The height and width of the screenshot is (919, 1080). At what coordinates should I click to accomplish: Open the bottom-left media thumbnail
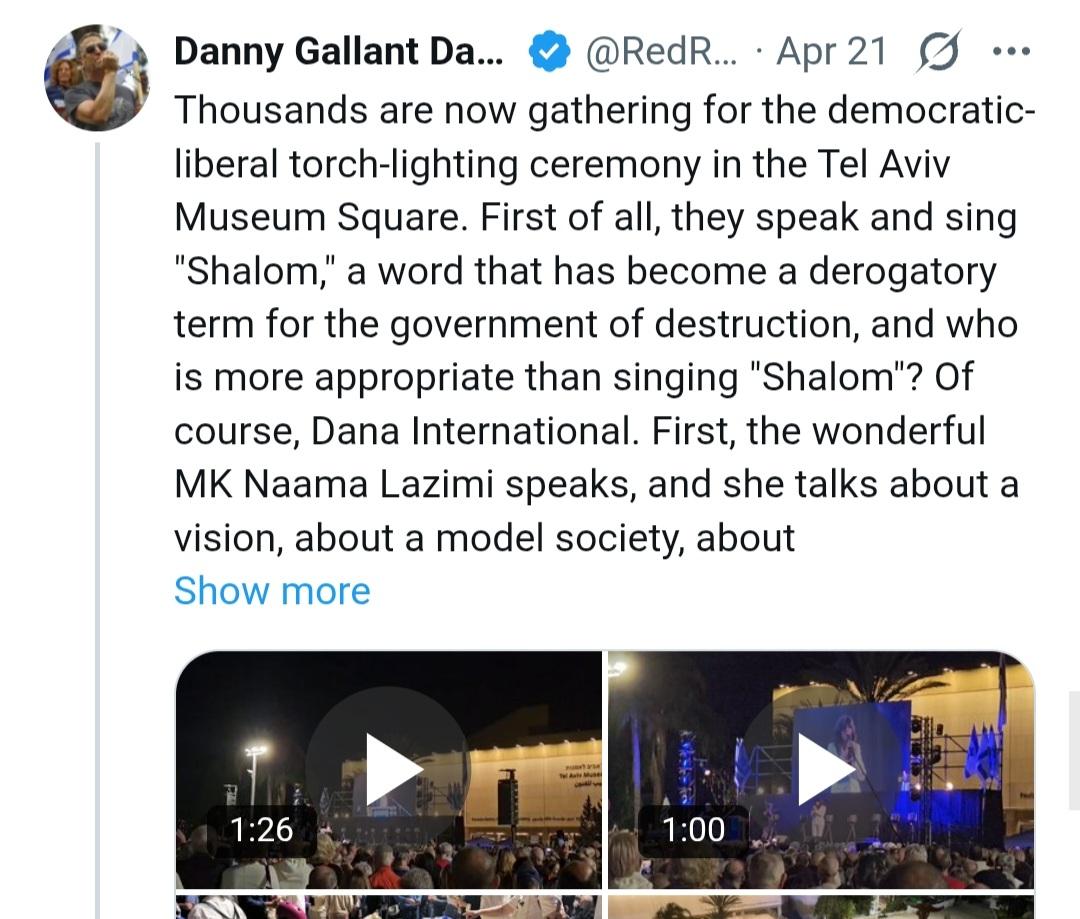(388, 907)
